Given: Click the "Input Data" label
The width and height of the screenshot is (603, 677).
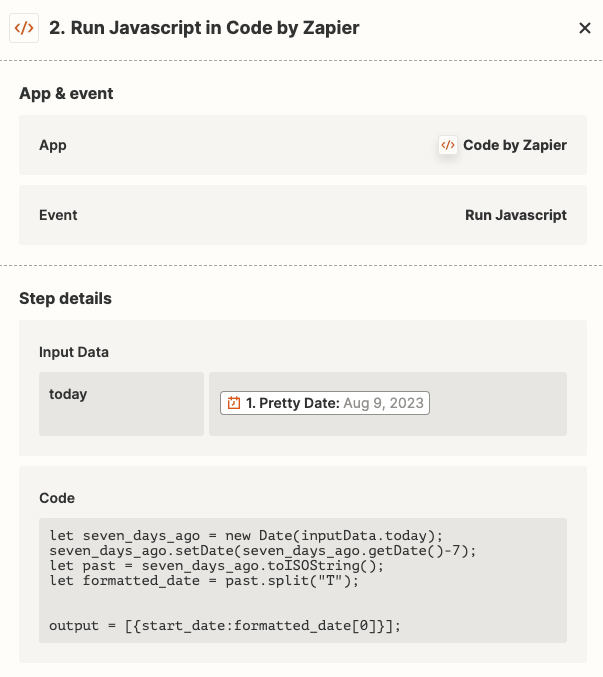Looking at the screenshot, I should coord(74,352).
